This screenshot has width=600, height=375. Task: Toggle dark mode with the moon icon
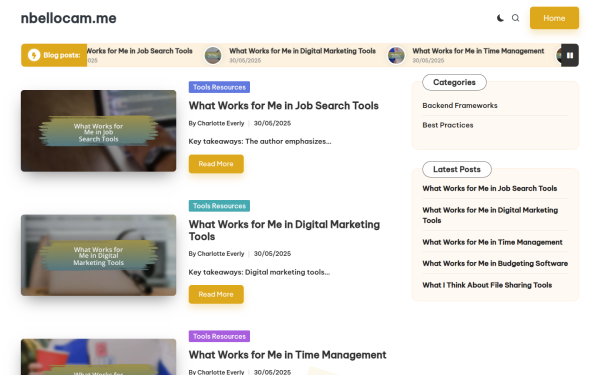pyautogui.click(x=500, y=18)
